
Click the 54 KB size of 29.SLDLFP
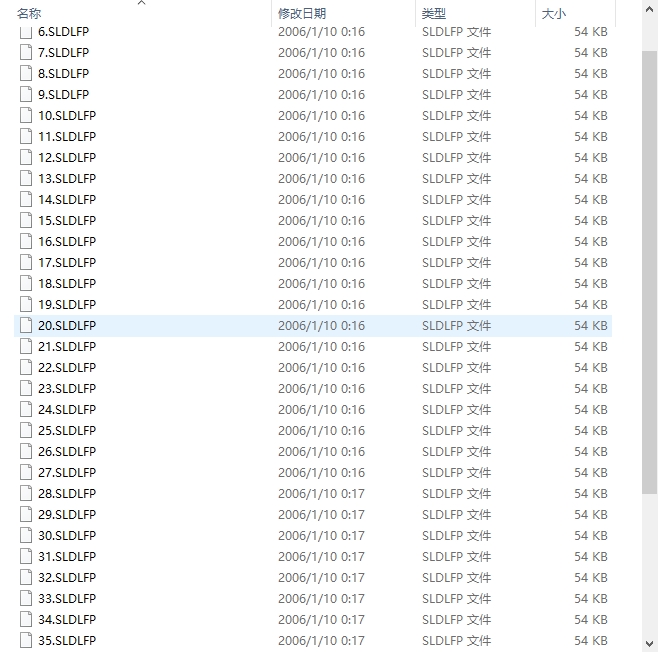[x=591, y=514]
